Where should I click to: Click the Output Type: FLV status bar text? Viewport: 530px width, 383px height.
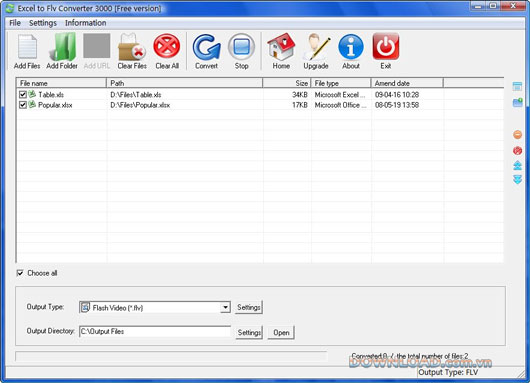[x=448, y=373]
